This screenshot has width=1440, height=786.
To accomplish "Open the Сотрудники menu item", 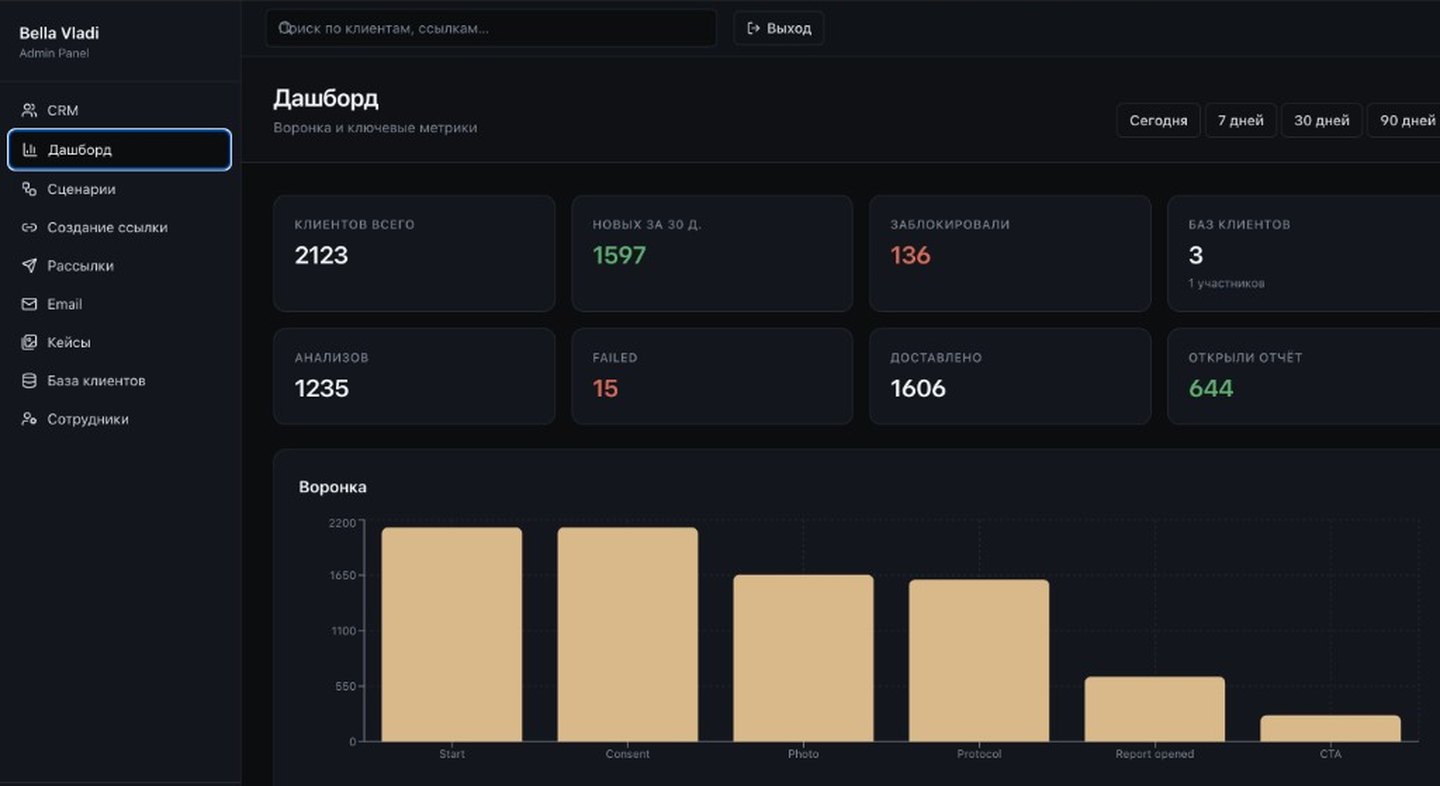I will click(x=120, y=419).
